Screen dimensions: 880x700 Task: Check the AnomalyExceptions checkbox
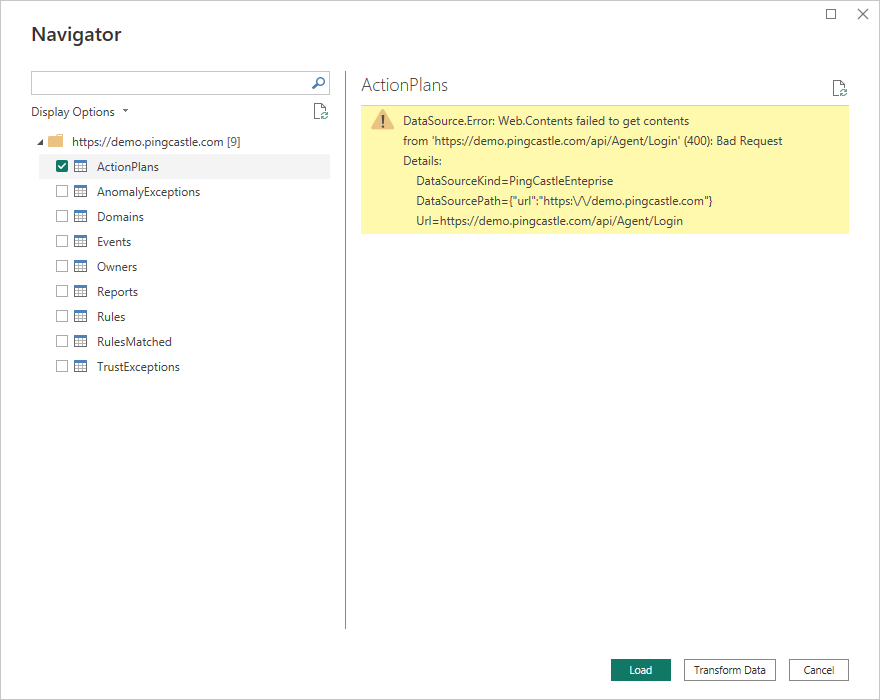point(62,191)
